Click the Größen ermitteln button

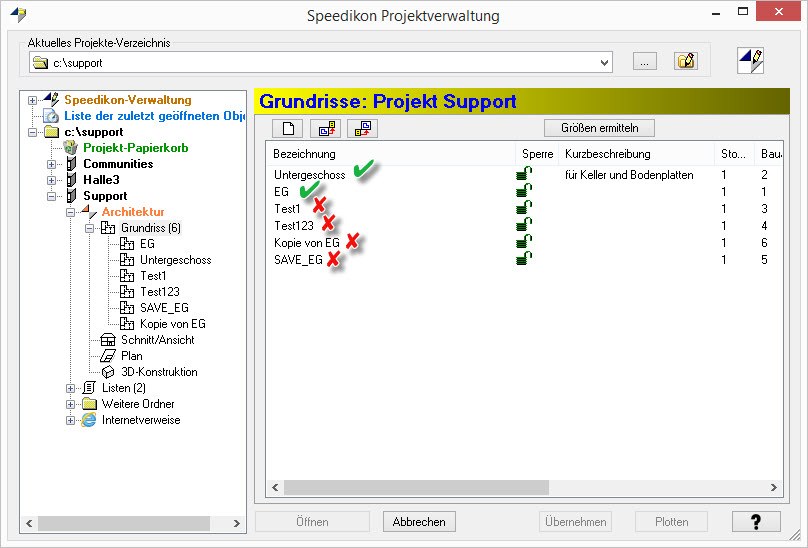point(599,128)
